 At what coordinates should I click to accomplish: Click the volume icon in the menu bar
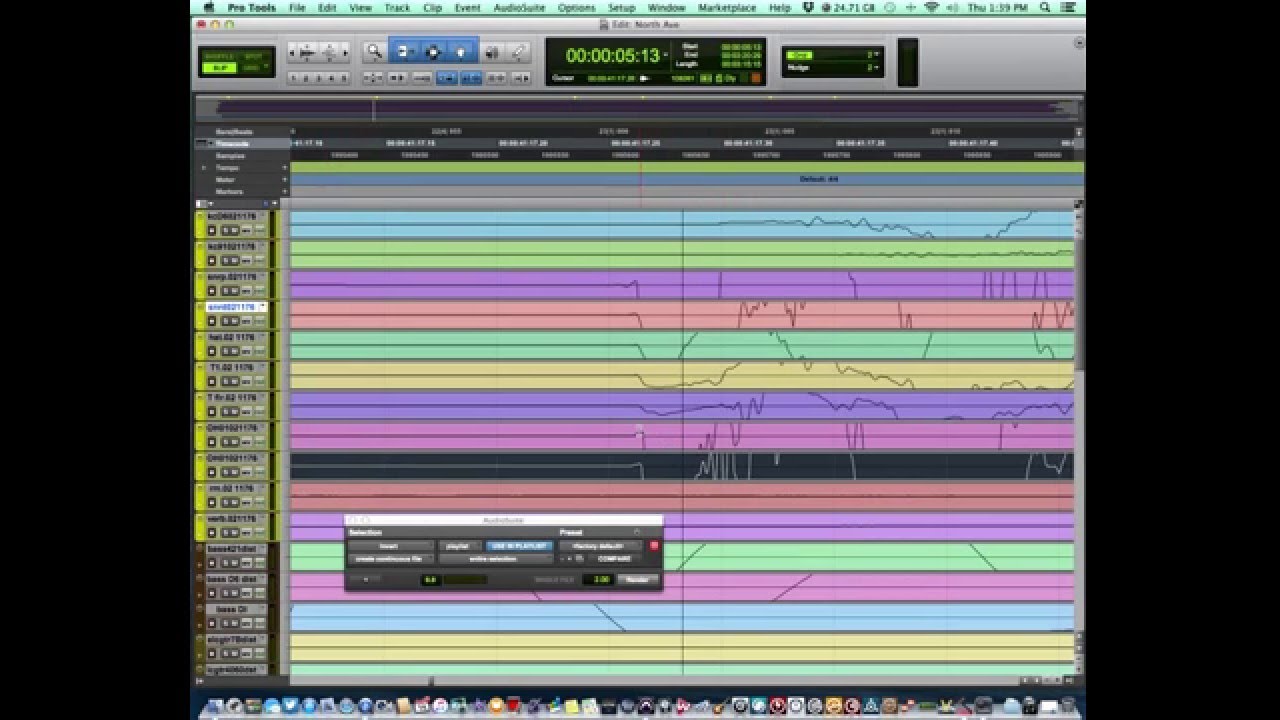click(x=952, y=7)
